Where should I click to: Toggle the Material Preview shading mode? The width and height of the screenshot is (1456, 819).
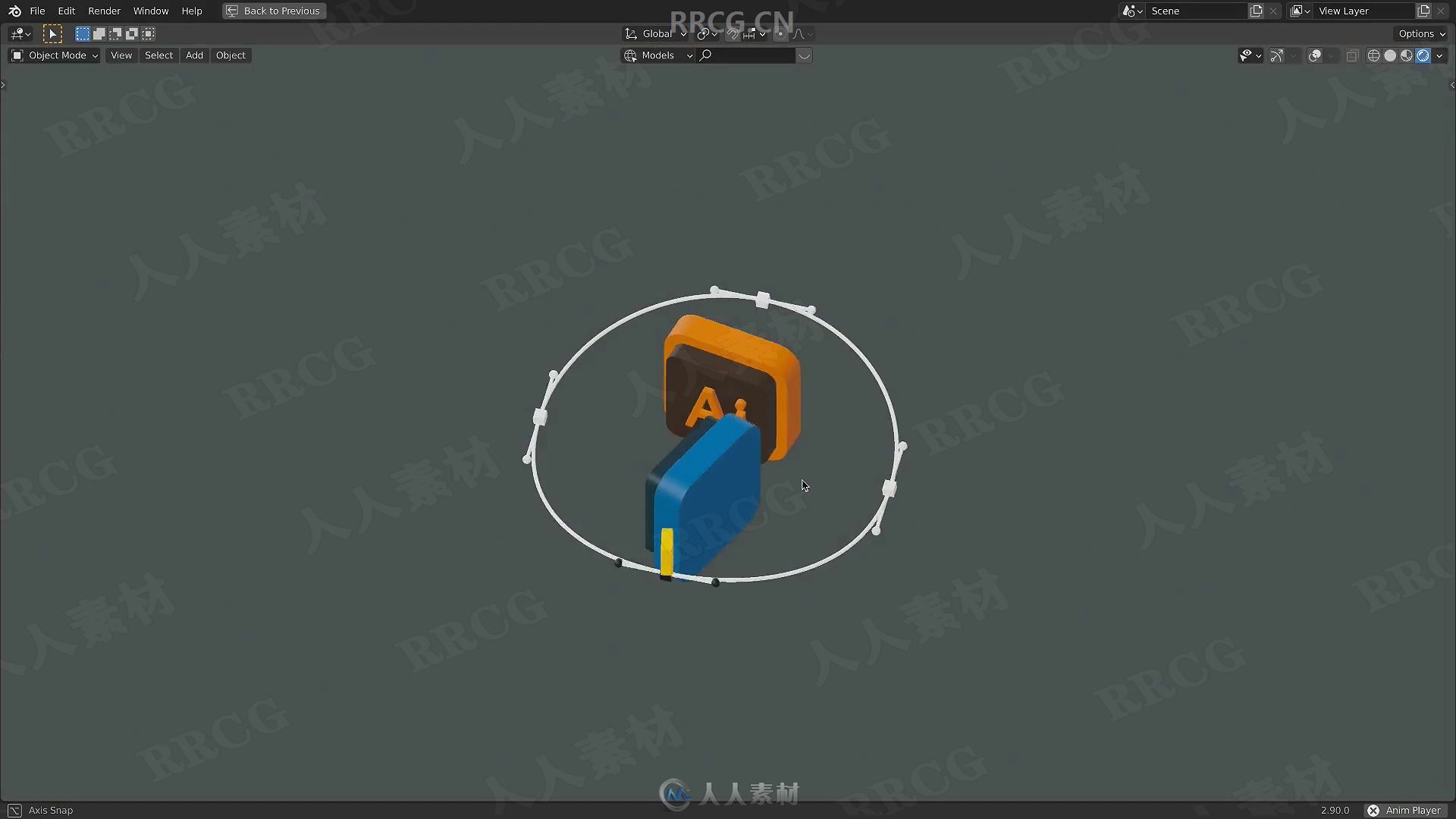click(x=1407, y=55)
